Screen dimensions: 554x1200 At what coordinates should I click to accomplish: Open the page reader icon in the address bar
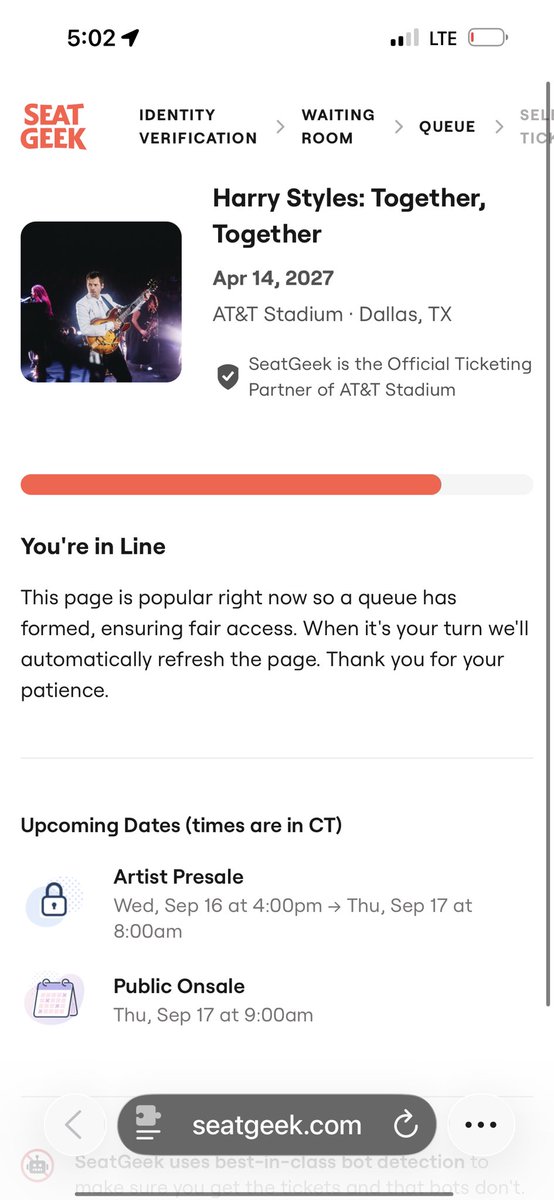149,1125
